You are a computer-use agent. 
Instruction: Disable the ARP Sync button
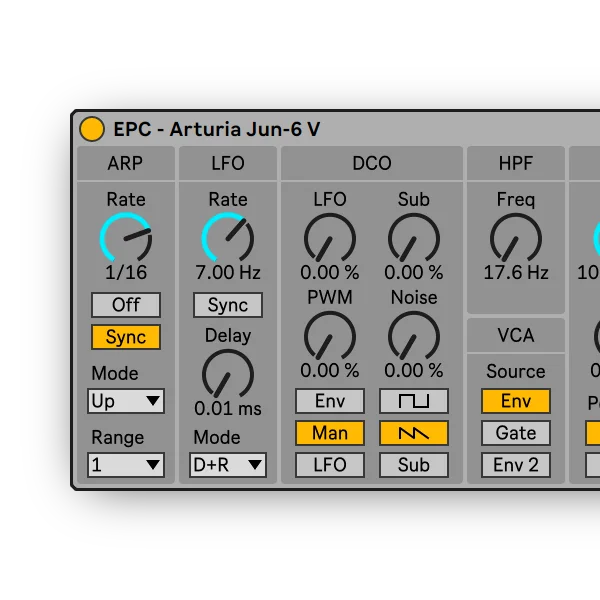pyautogui.click(x=126, y=337)
